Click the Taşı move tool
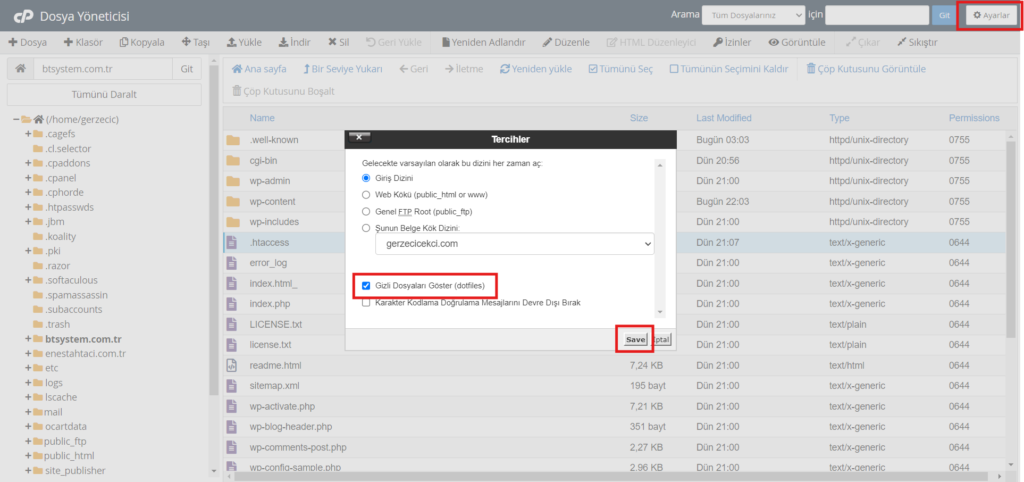The height and width of the screenshot is (482, 1024). (x=196, y=42)
